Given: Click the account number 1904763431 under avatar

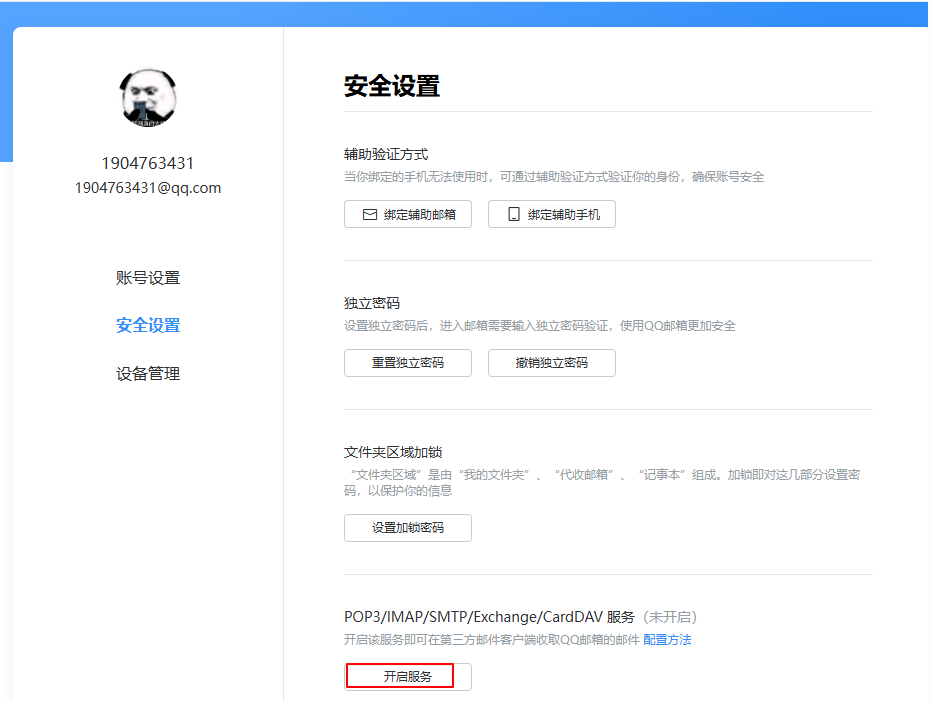Looking at the screenshot, I should coord(148,163).
